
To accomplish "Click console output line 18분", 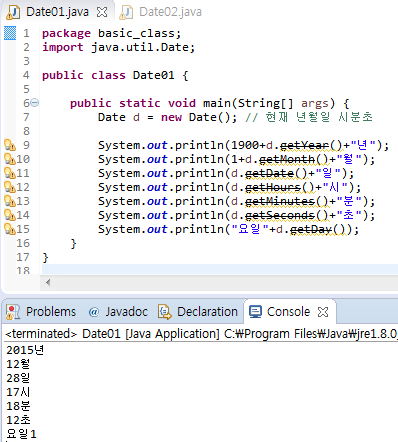I will click(18, 406).
